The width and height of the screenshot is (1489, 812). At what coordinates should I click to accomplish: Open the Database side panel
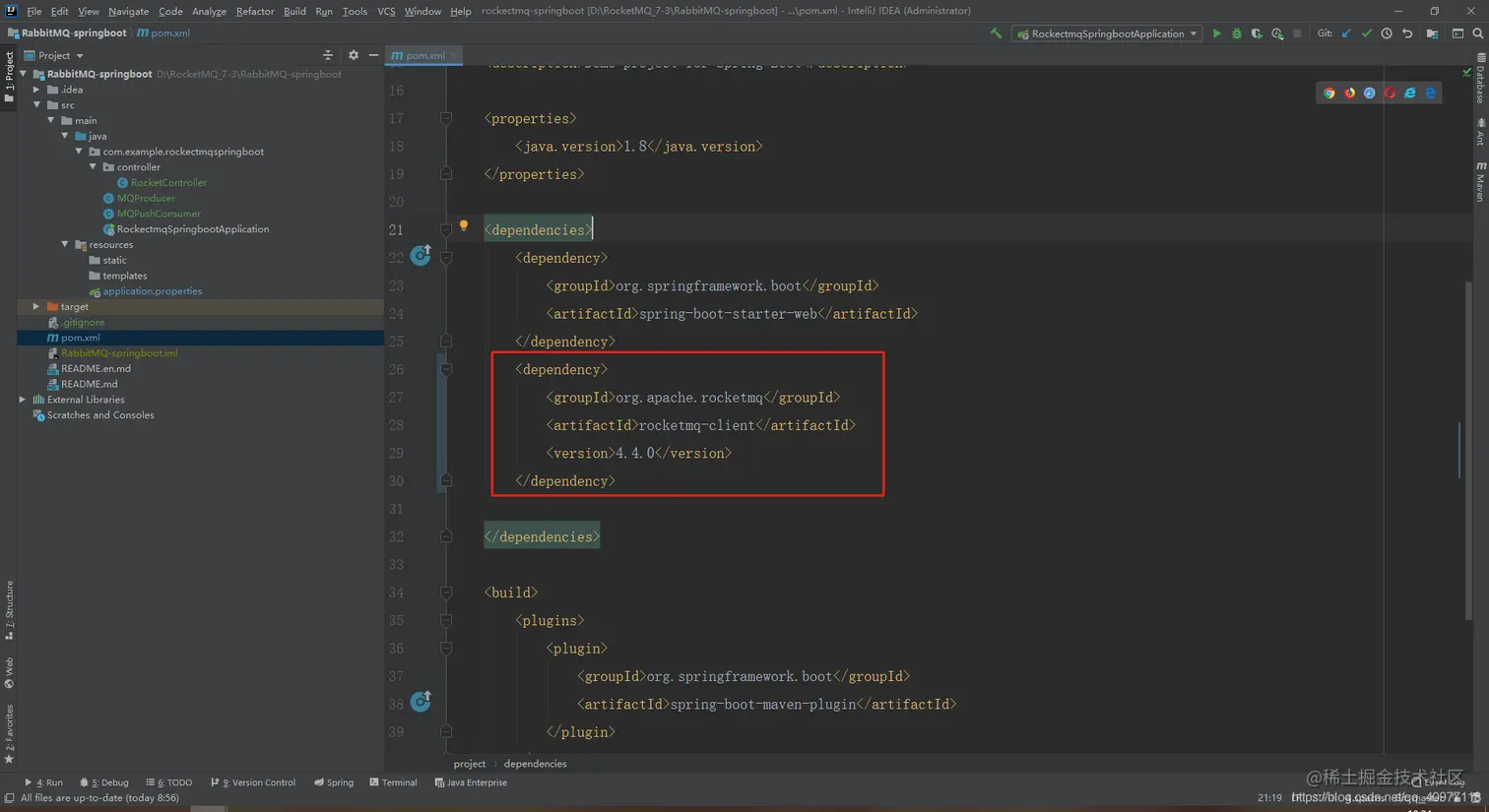point(1480,79)
